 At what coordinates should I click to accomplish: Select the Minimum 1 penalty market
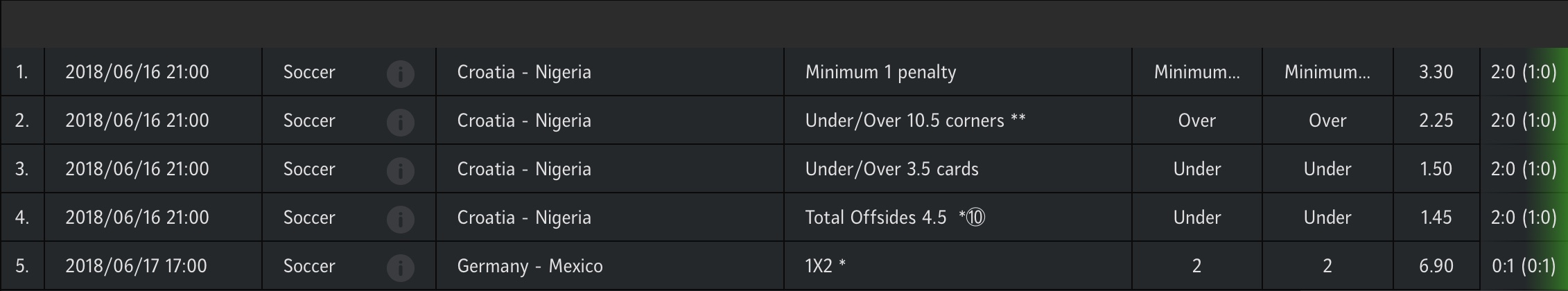tap(880, 72)
